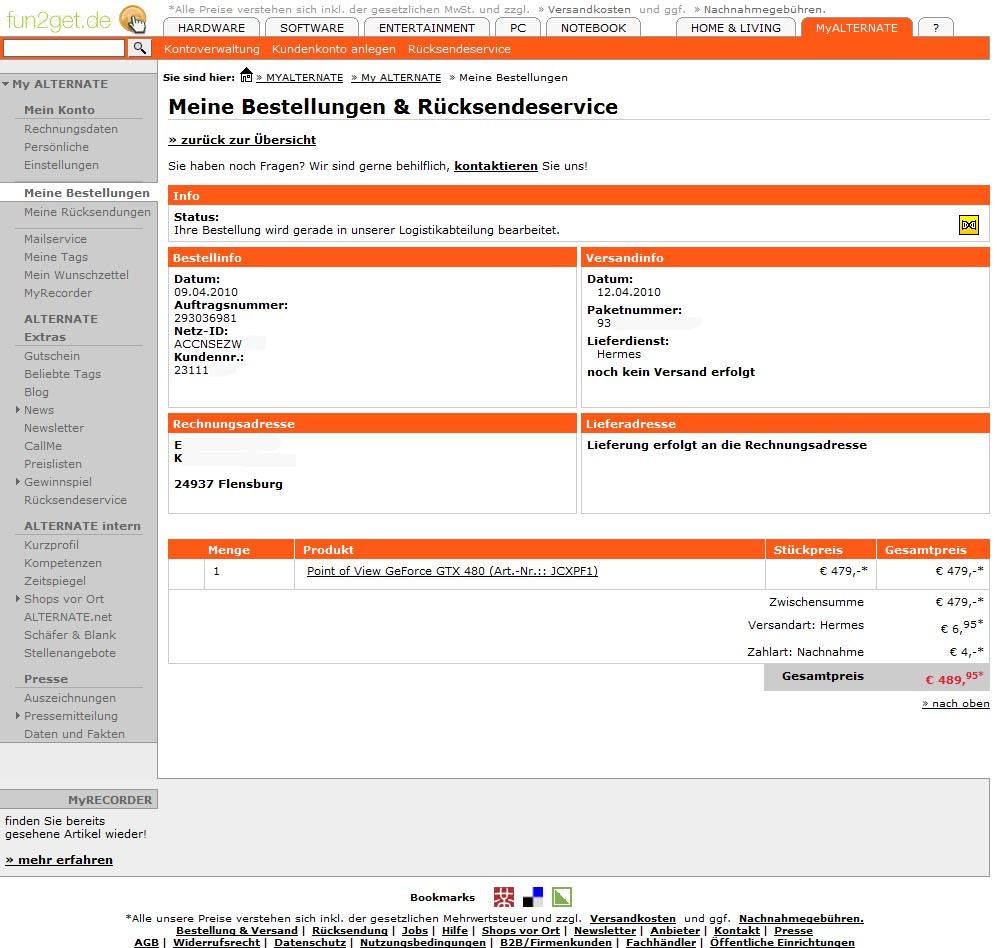Open the Datenschutz footer link

click(310, 942)
